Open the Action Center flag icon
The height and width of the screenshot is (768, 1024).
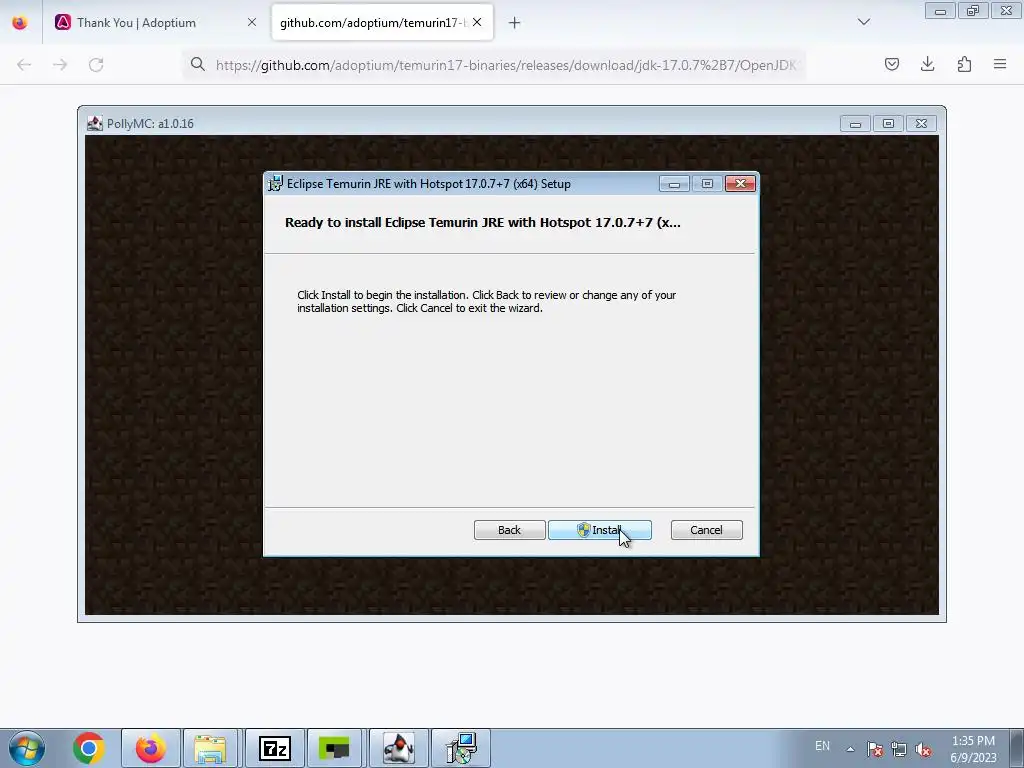[875, 749]
